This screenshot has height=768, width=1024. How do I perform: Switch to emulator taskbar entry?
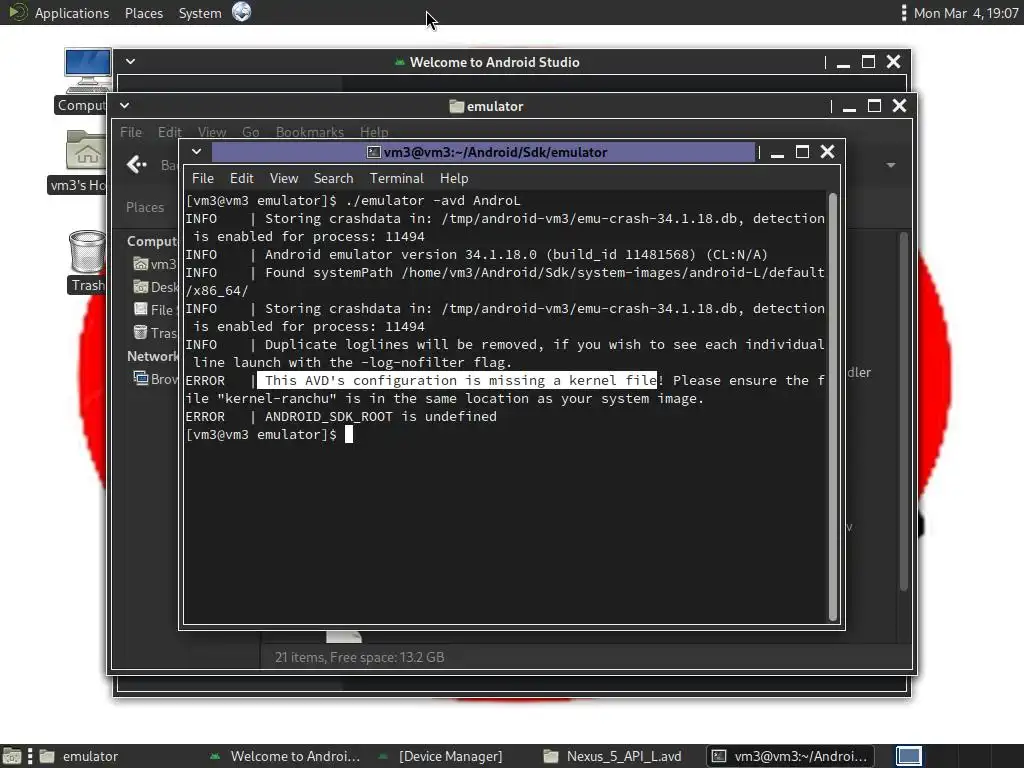click(78, 756)
